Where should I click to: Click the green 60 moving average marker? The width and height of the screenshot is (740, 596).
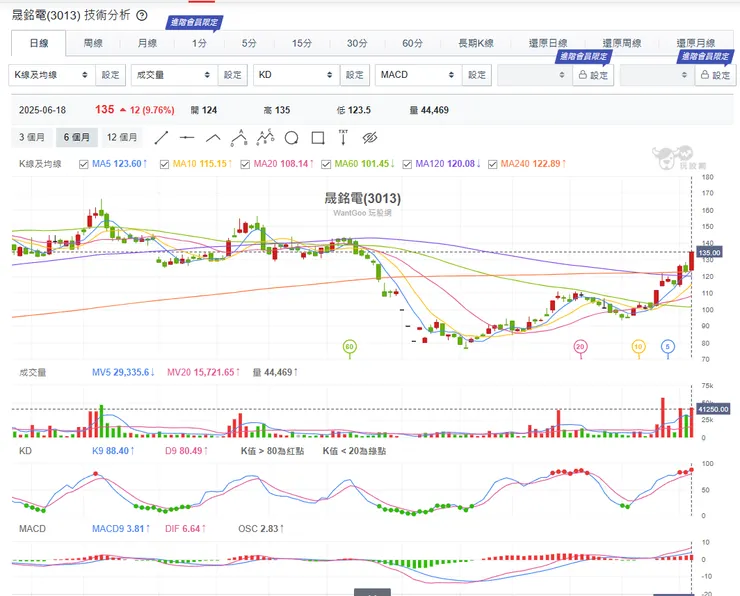(349, 347)
